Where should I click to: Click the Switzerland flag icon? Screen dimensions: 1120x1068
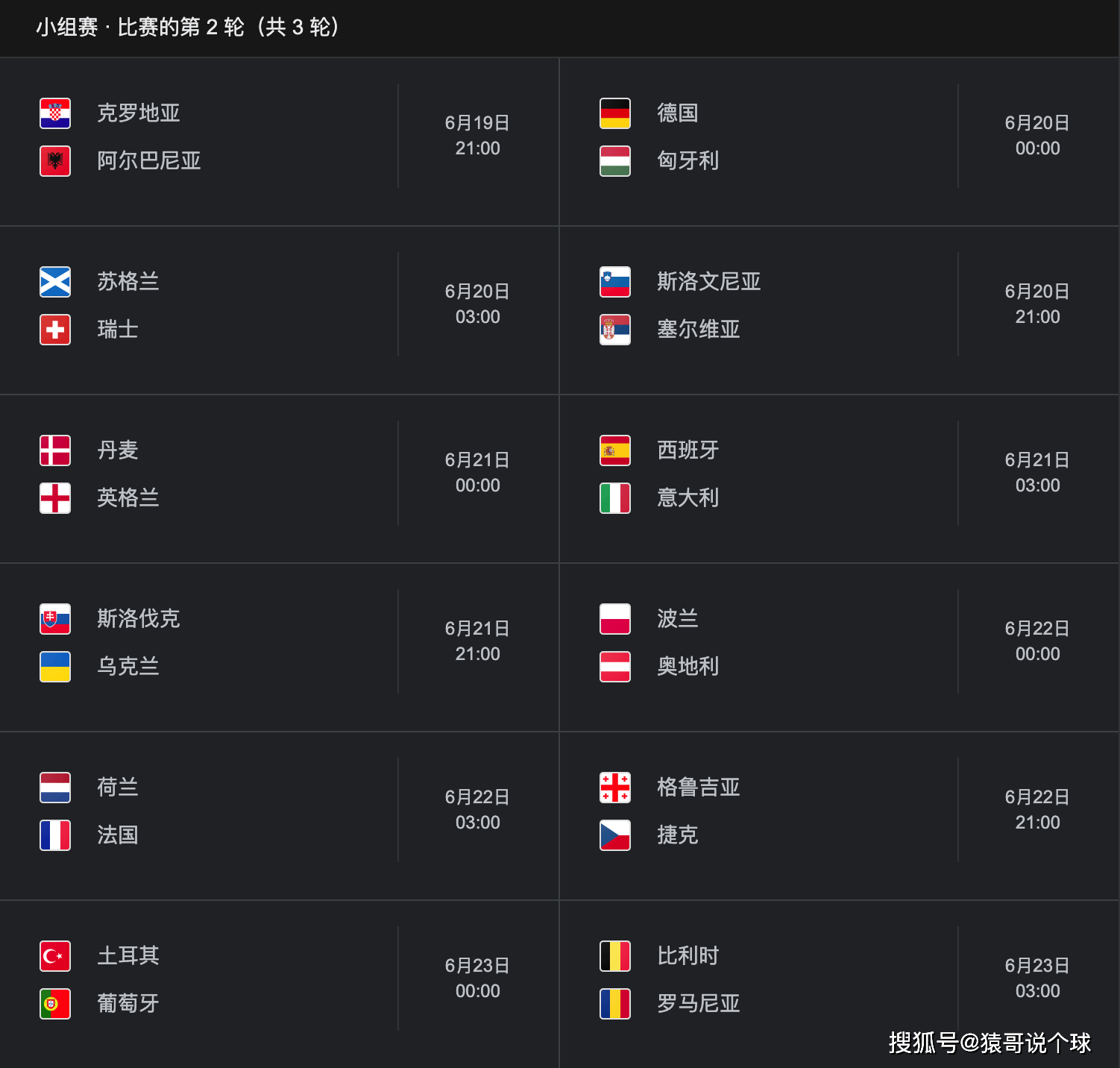[x=55, y=330]
